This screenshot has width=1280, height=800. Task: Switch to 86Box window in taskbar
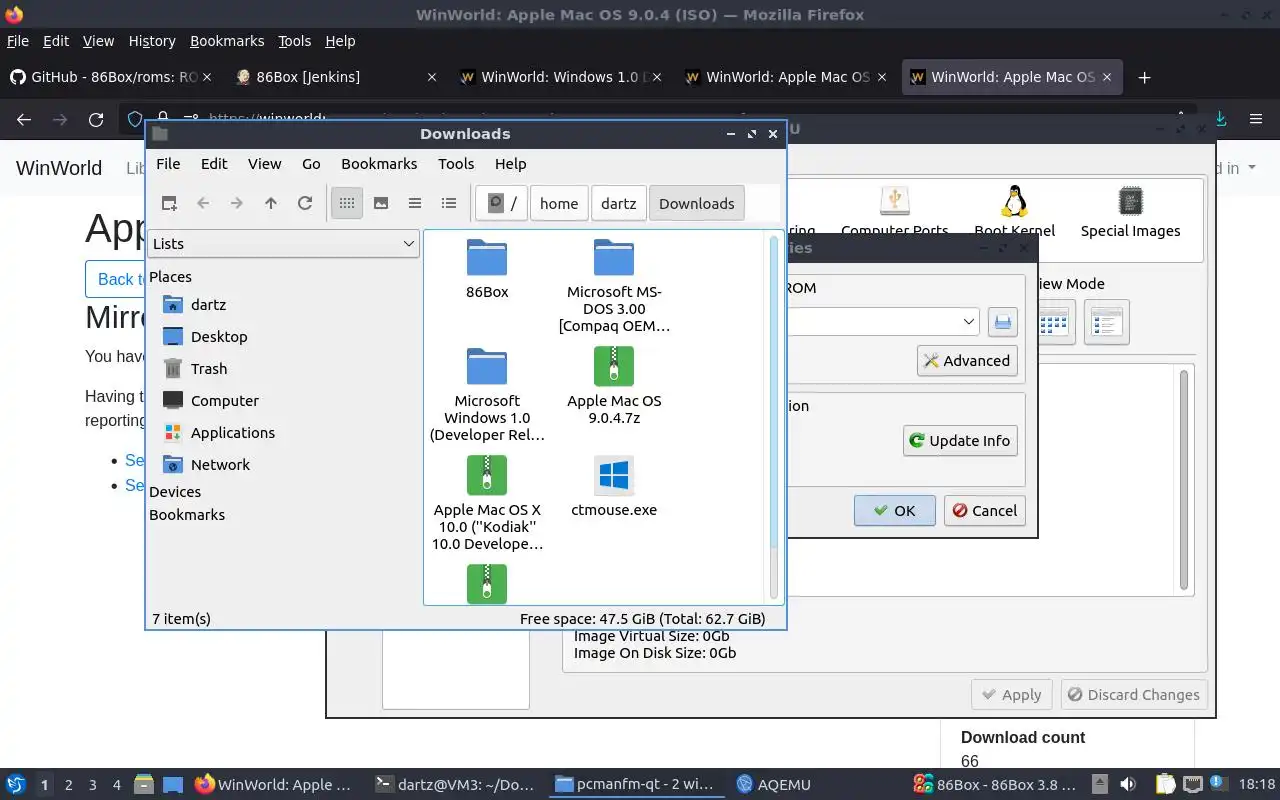pyautogui.click(x=995, y=784)
